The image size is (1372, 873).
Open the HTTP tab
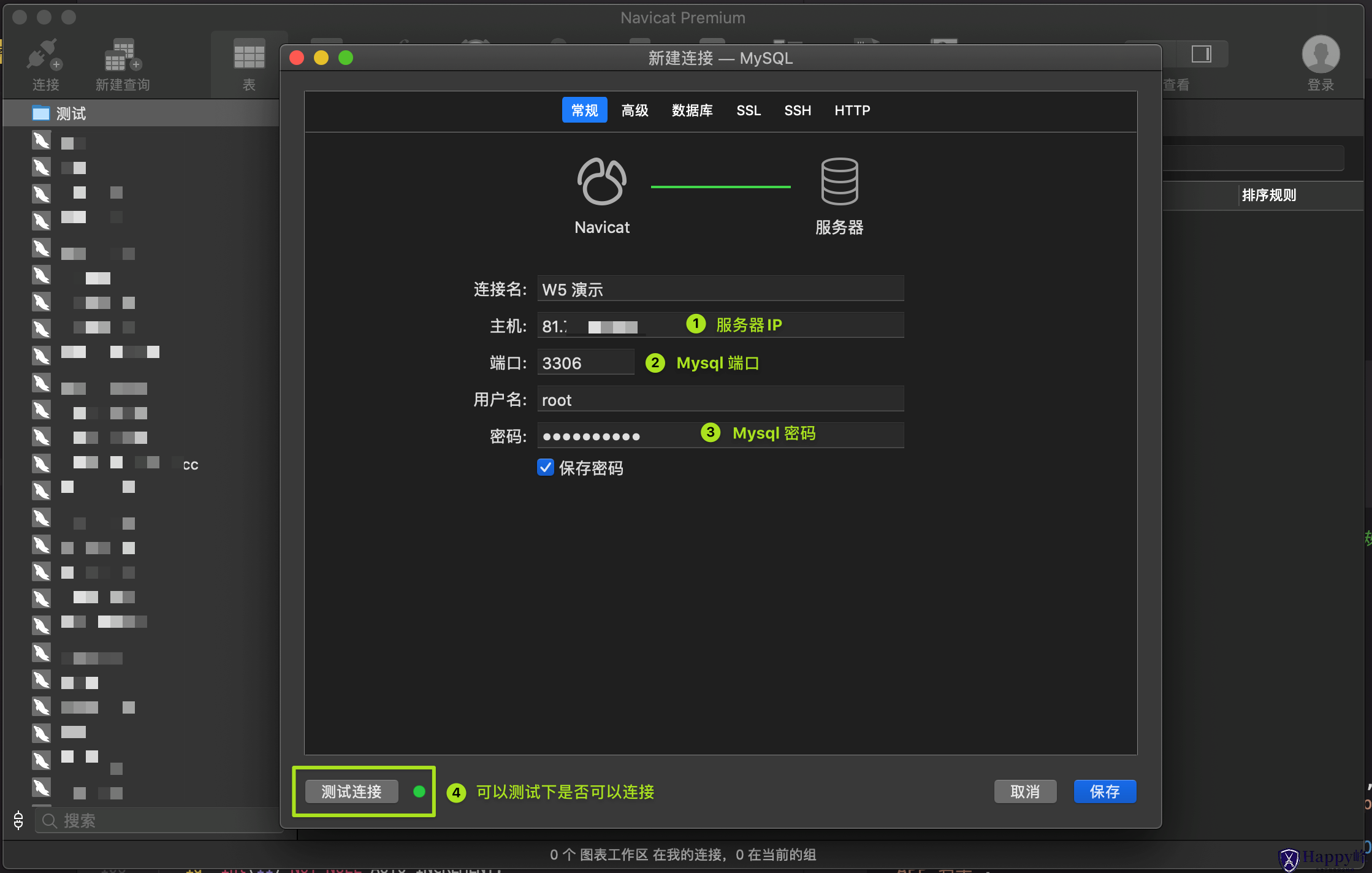852,110
